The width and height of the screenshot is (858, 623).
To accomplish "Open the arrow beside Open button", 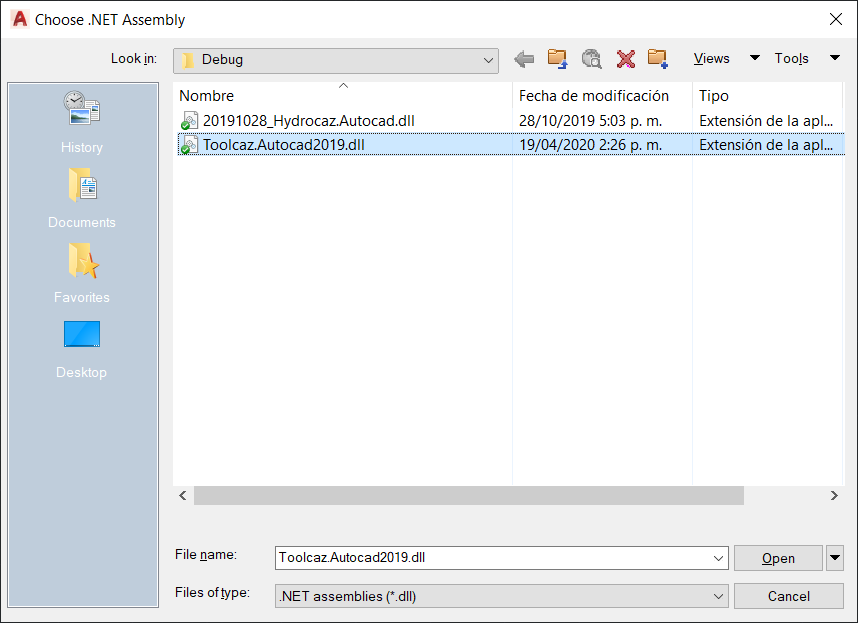I will [834, 558].
